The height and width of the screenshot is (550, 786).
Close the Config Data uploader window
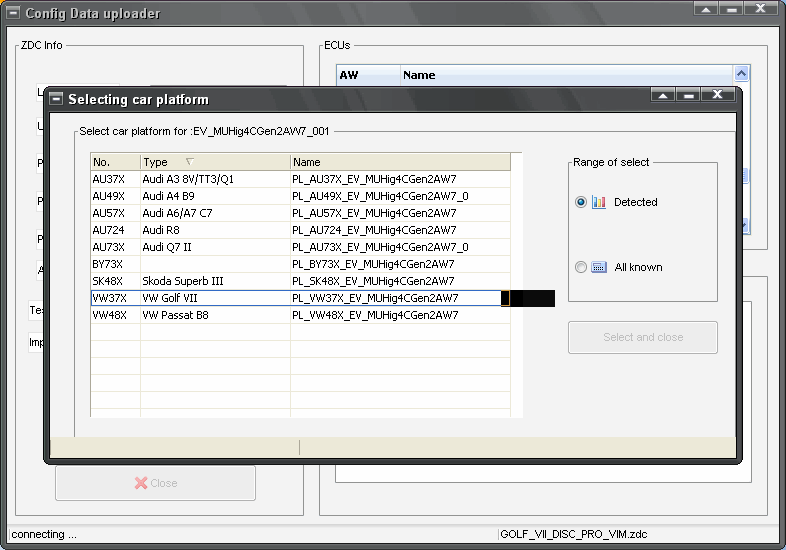click(x=760, y=9)
